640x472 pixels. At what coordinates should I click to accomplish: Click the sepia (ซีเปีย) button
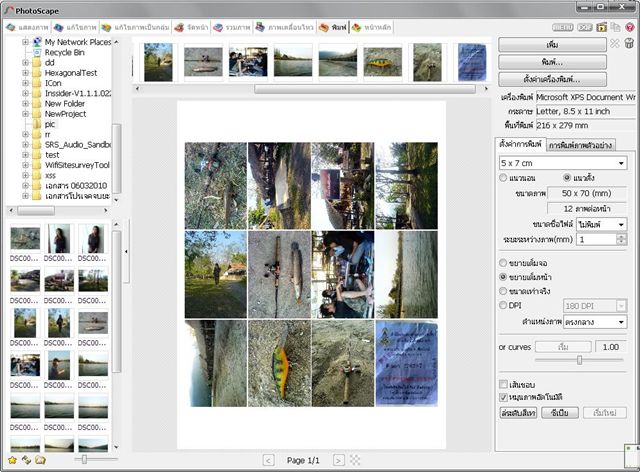(x=560, y=413)
